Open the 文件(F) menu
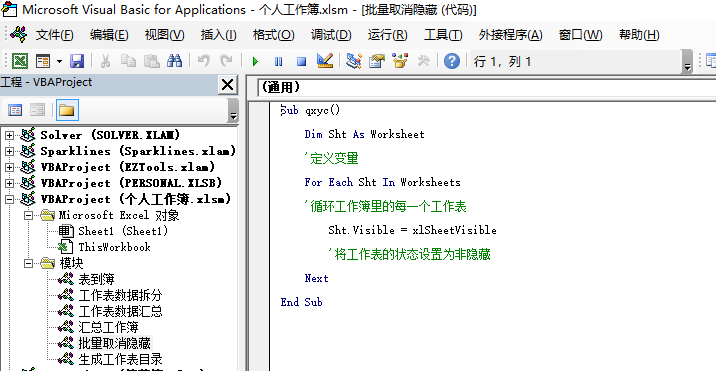This screenshot has height=371, width=716. click(x=55, y=35)
